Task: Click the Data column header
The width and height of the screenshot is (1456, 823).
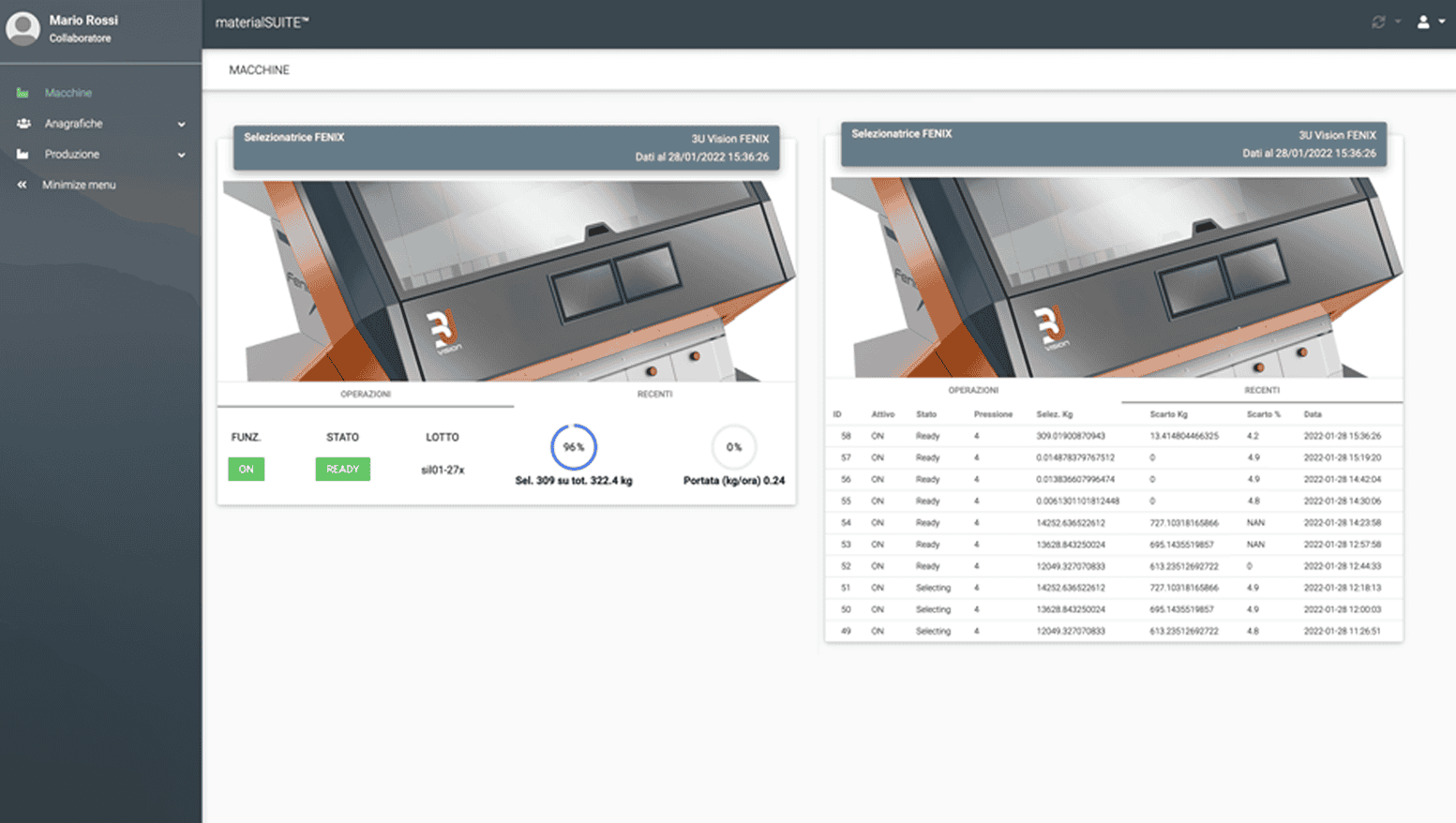Action: [1313, 414]
